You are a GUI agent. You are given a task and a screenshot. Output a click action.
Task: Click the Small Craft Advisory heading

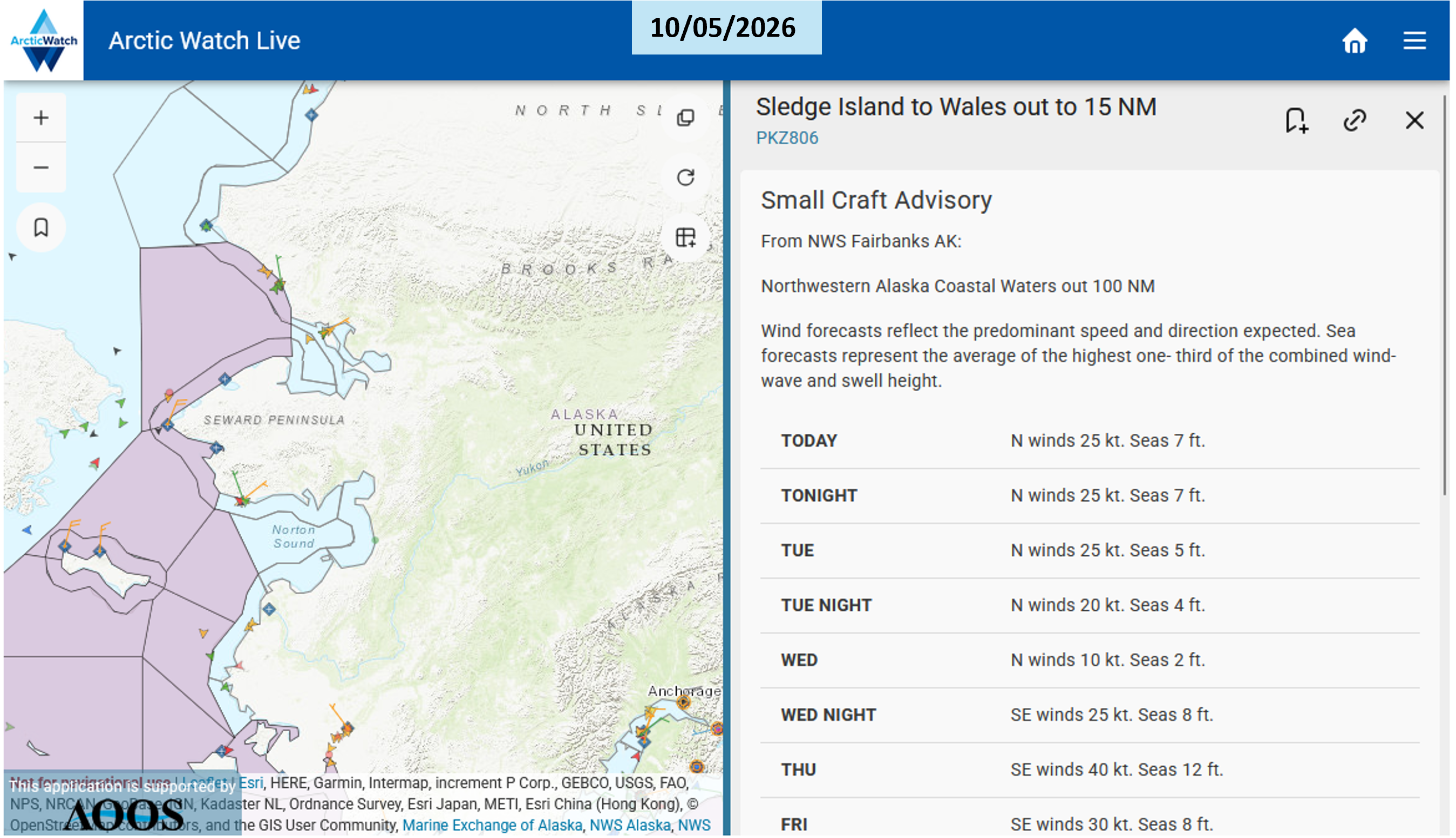(876, 200)
